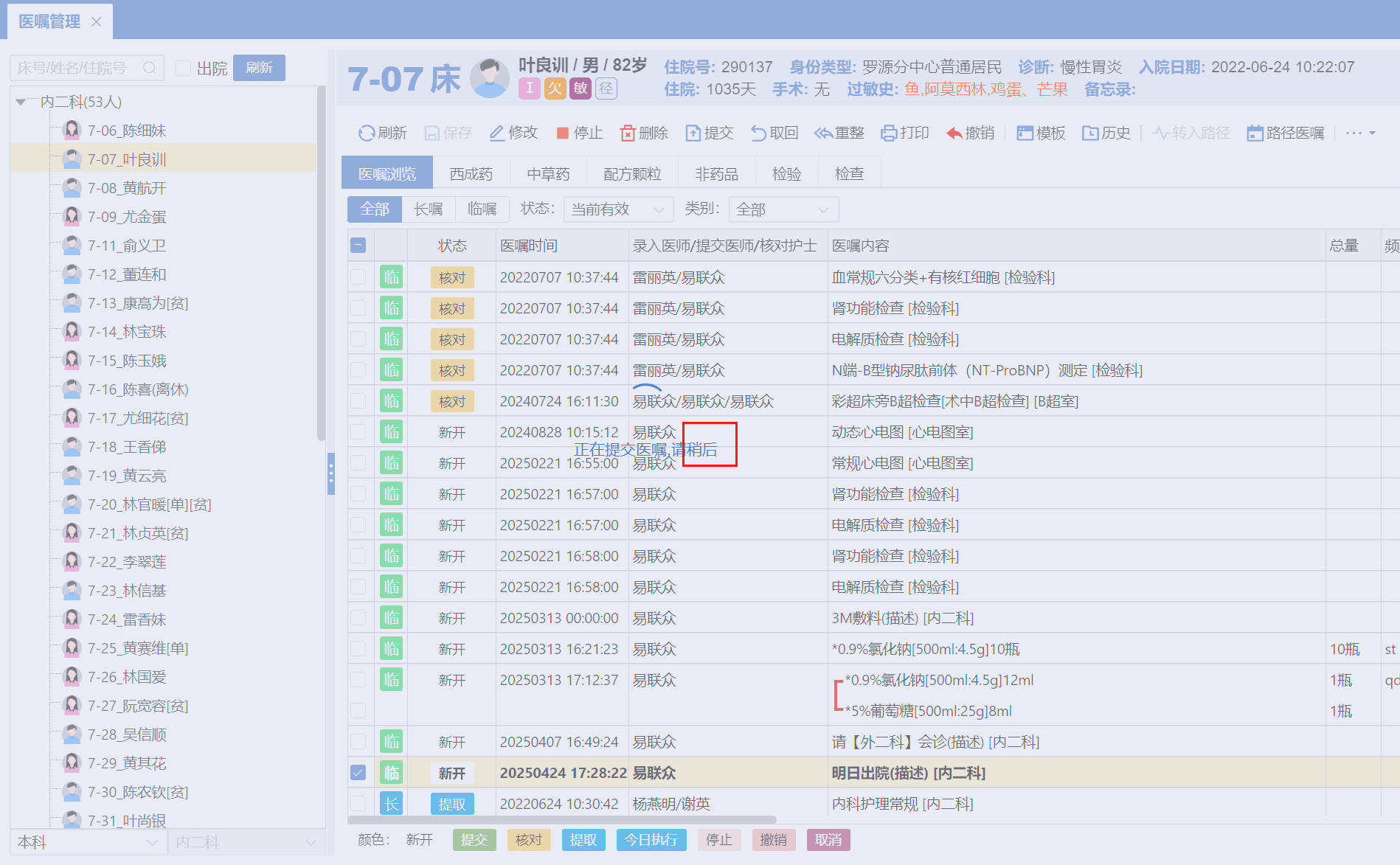Print orders using the 打印 icon
This screenshot has height=865, width=1400.
pyautogui.click(x=889, y=133)
